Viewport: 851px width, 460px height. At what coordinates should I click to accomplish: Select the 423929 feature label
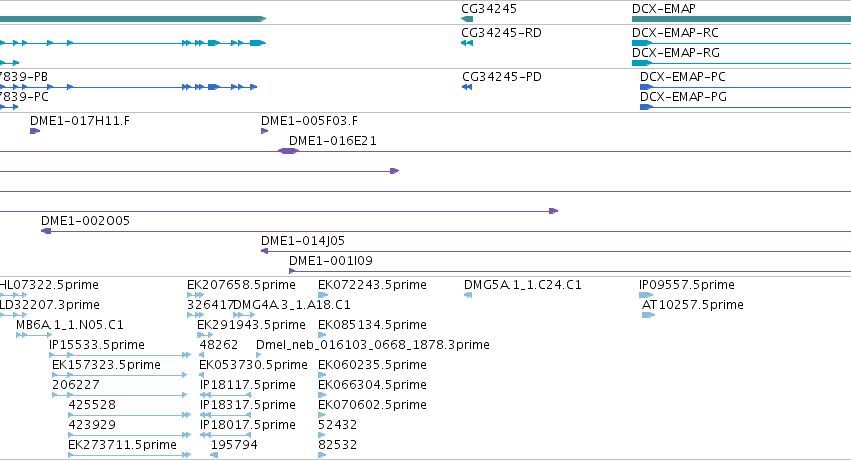(x=92, y=425)
